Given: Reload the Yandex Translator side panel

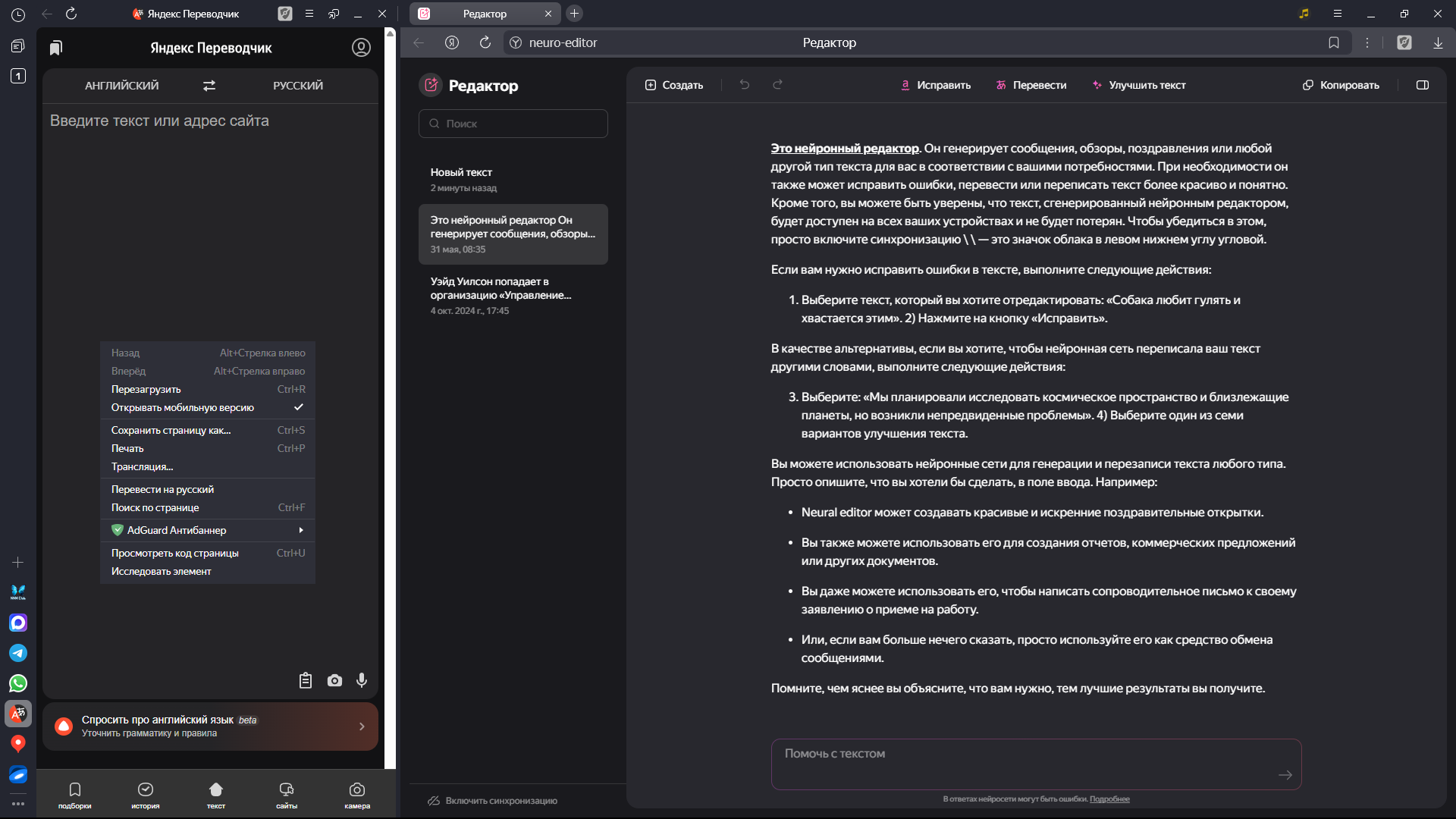Looking at the screenshot, I should pos(71,14).
